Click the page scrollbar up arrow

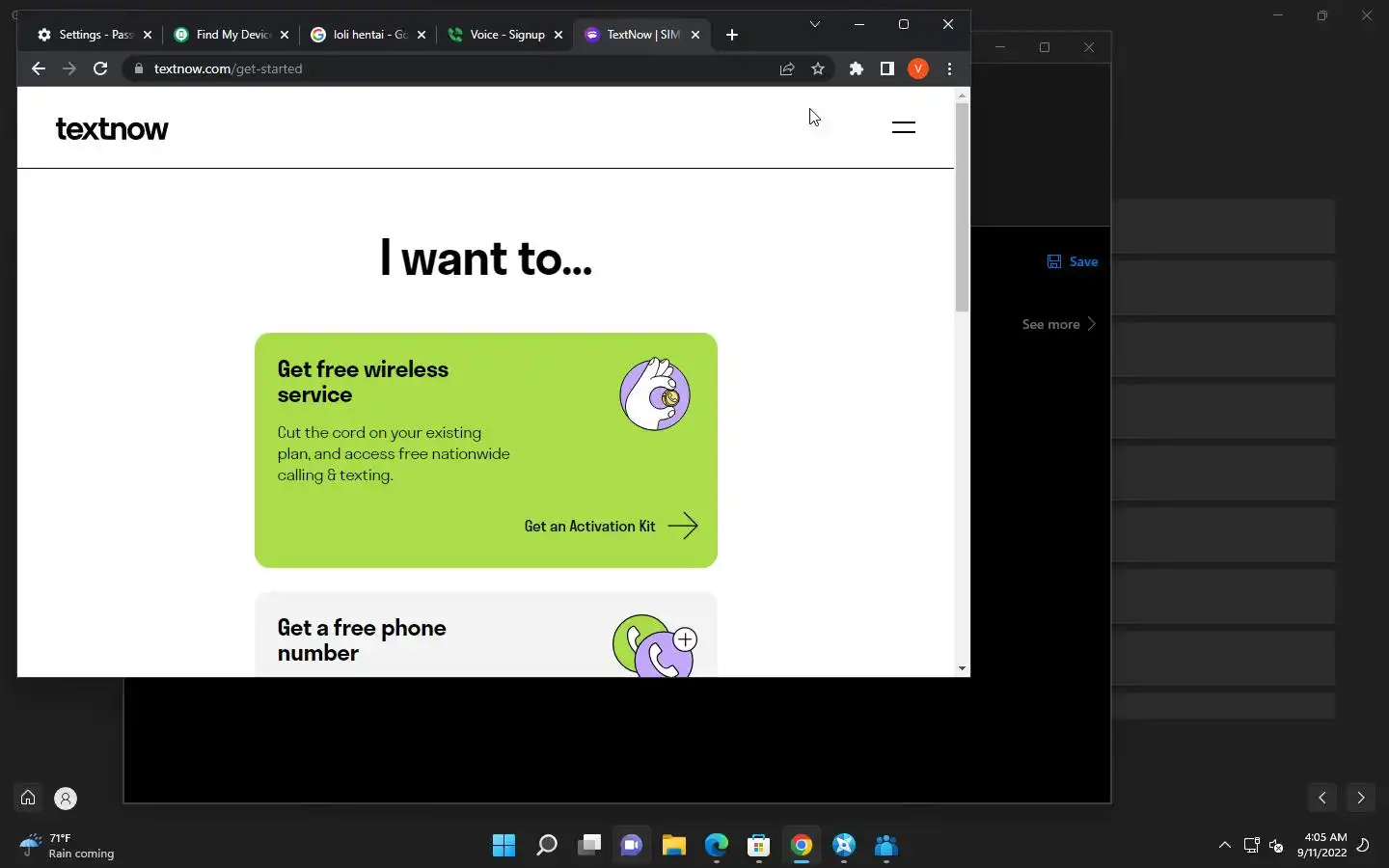click(962, 95)
